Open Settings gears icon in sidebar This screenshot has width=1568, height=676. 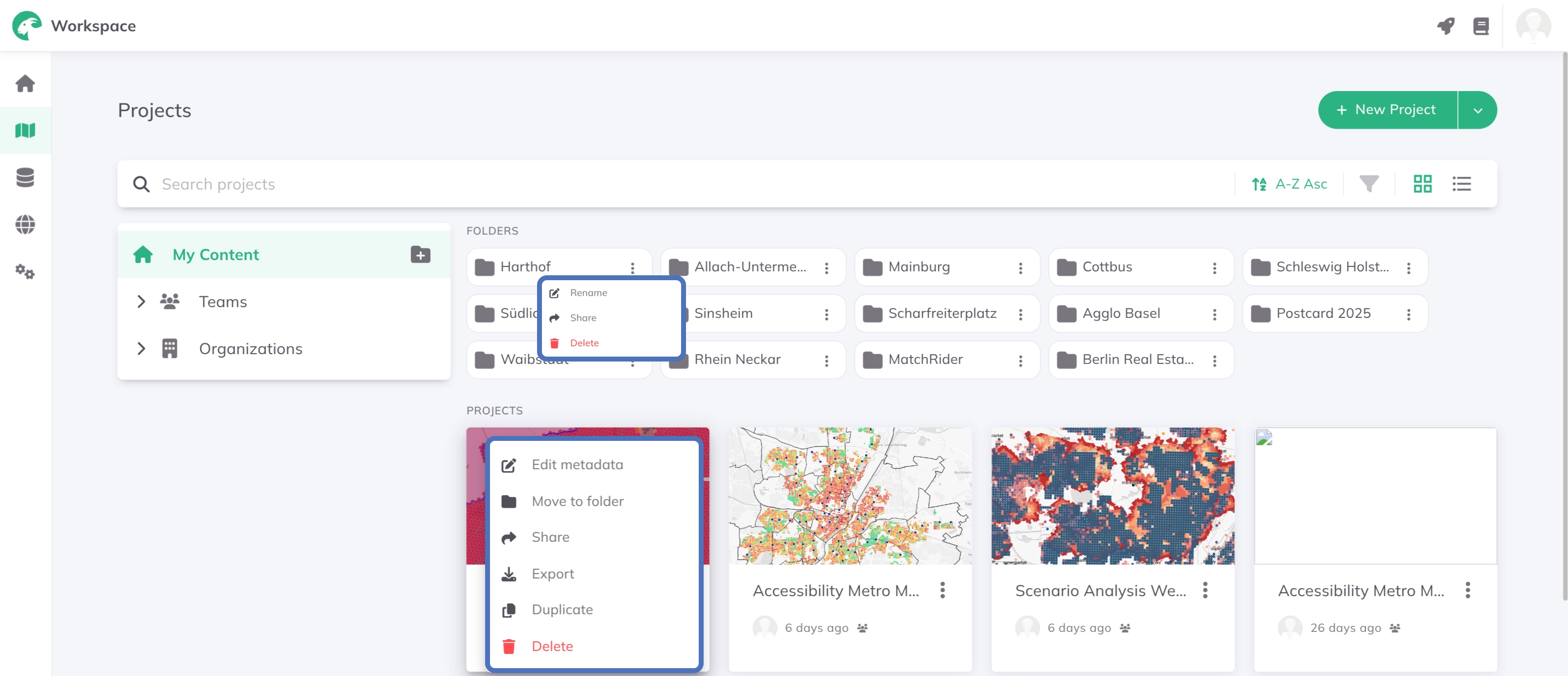point(25,271)
